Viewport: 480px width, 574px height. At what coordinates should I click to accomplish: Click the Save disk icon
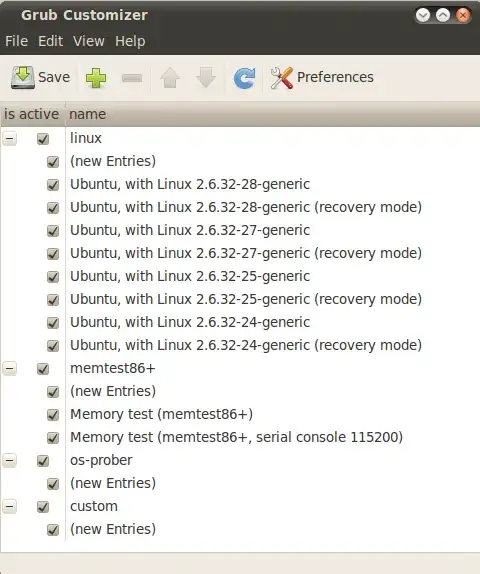[23, 77]
